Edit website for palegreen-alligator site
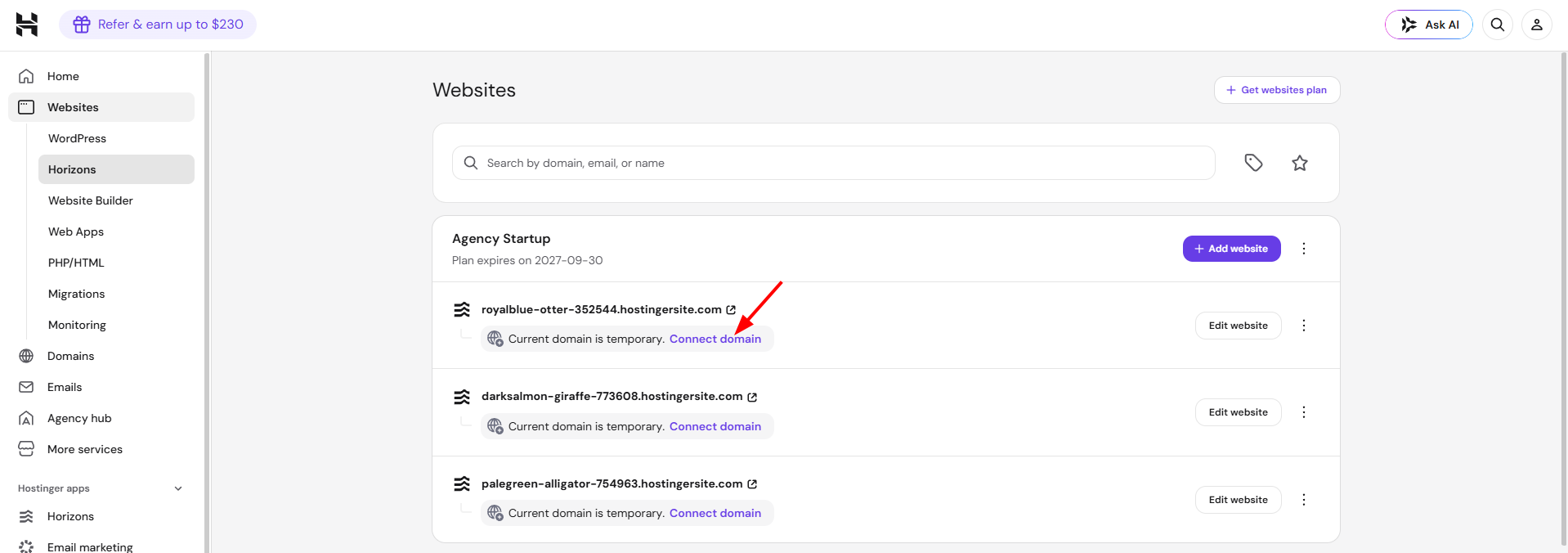 [1238, 500]
